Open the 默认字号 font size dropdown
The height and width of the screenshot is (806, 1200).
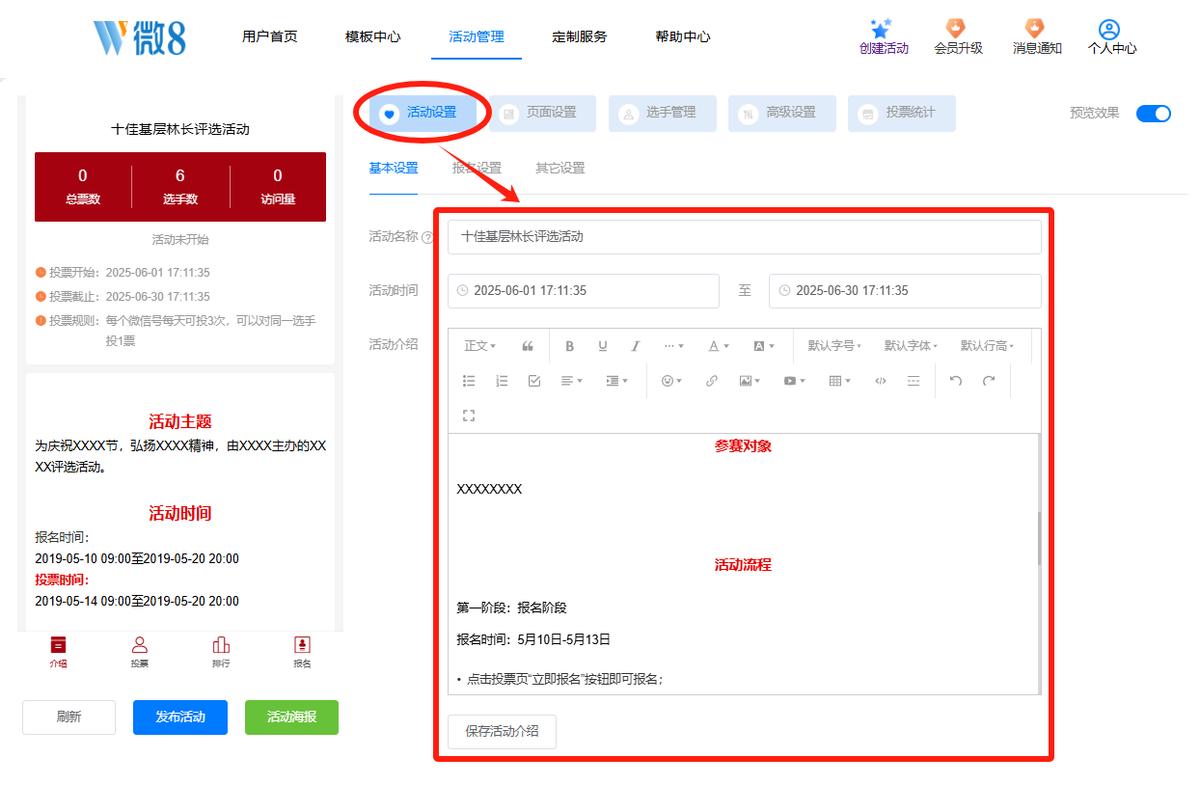coord(835,346)
